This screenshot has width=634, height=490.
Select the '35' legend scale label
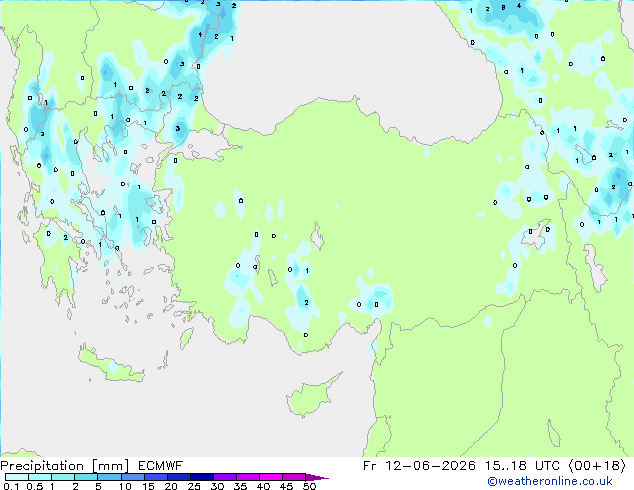[x=240, y=486]
